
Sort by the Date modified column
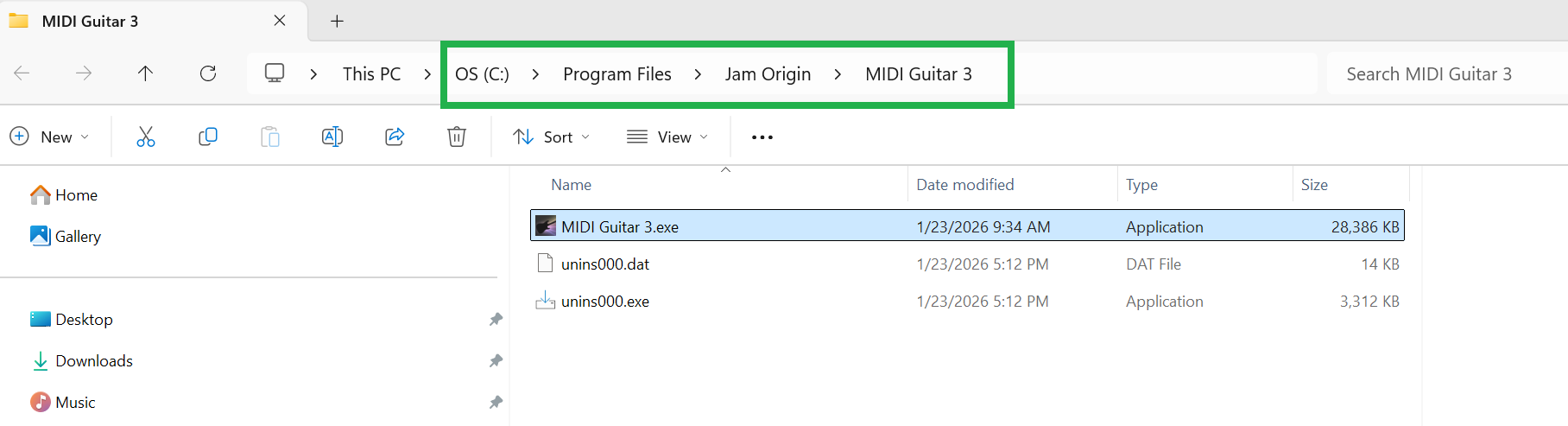coord(964,185)
